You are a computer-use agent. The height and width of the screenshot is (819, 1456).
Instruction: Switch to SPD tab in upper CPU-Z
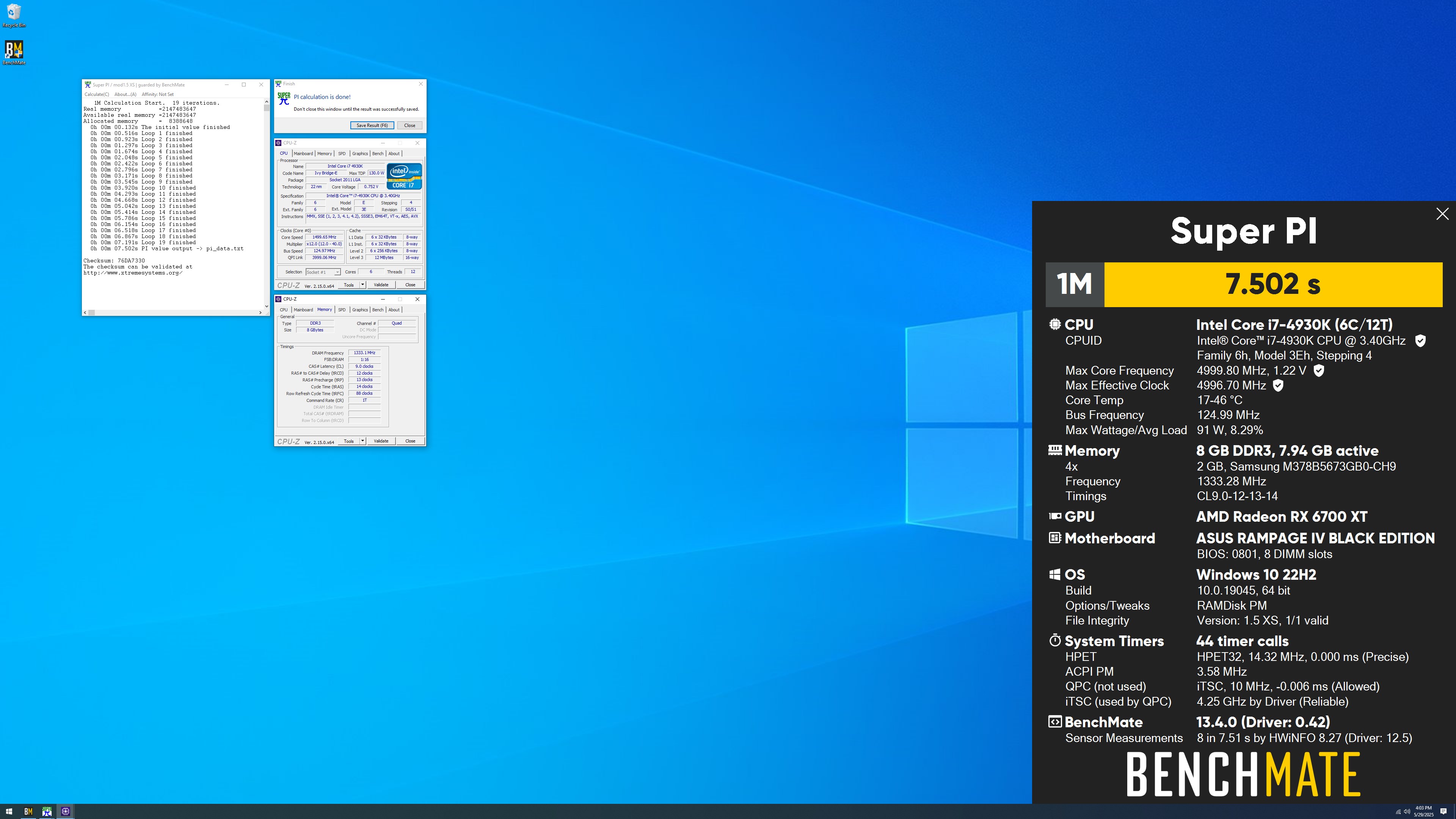pyautogui.click(x=341, y=153)
